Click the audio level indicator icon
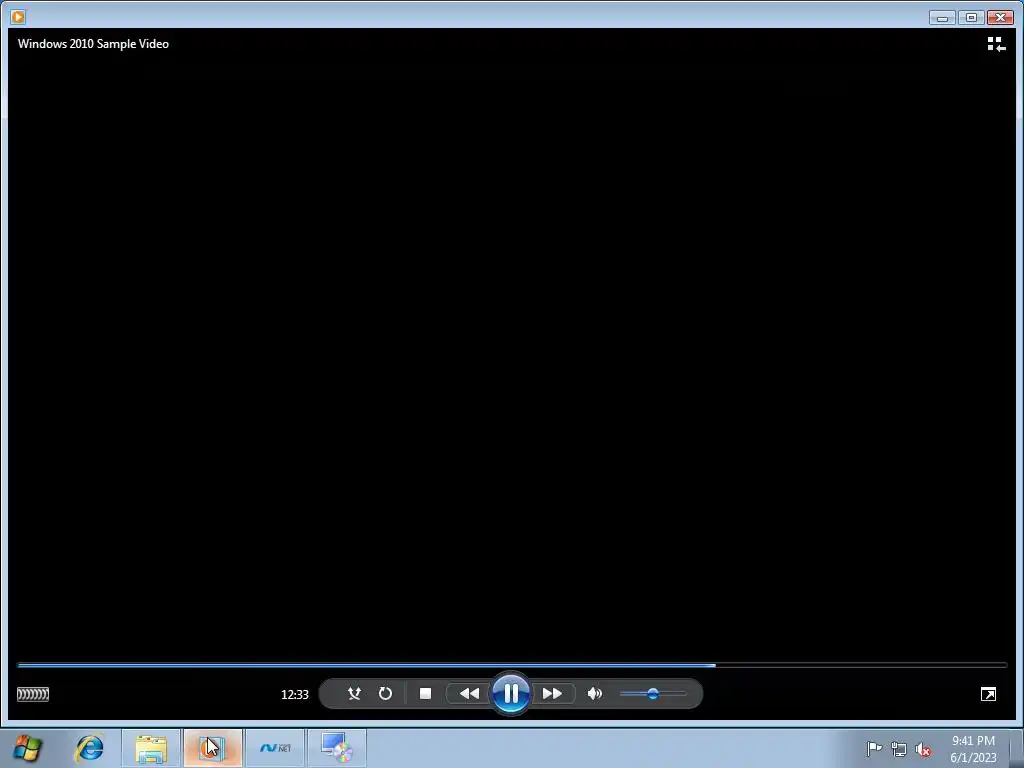The height and width of the screenshot is (768, 1024). tap(33, 694)
